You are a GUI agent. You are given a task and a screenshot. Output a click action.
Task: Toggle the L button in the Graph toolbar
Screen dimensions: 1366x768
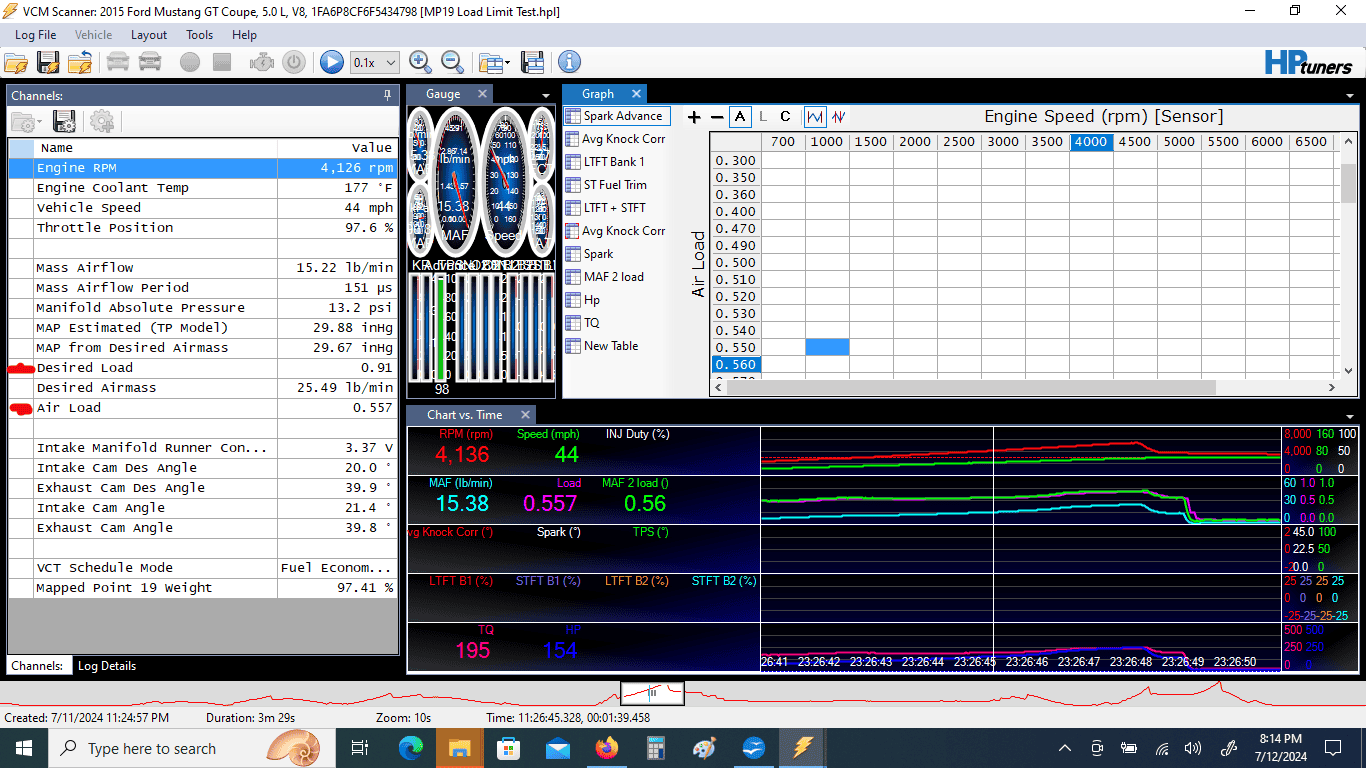click(x=764, y=117)
